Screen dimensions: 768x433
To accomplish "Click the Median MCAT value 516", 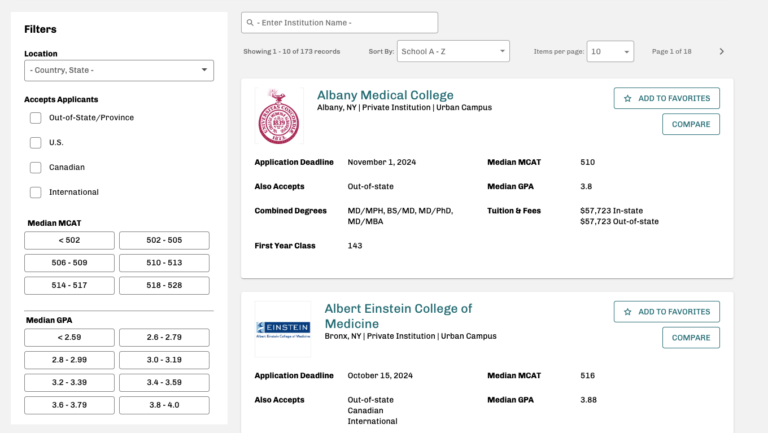I will pos(587,376).
